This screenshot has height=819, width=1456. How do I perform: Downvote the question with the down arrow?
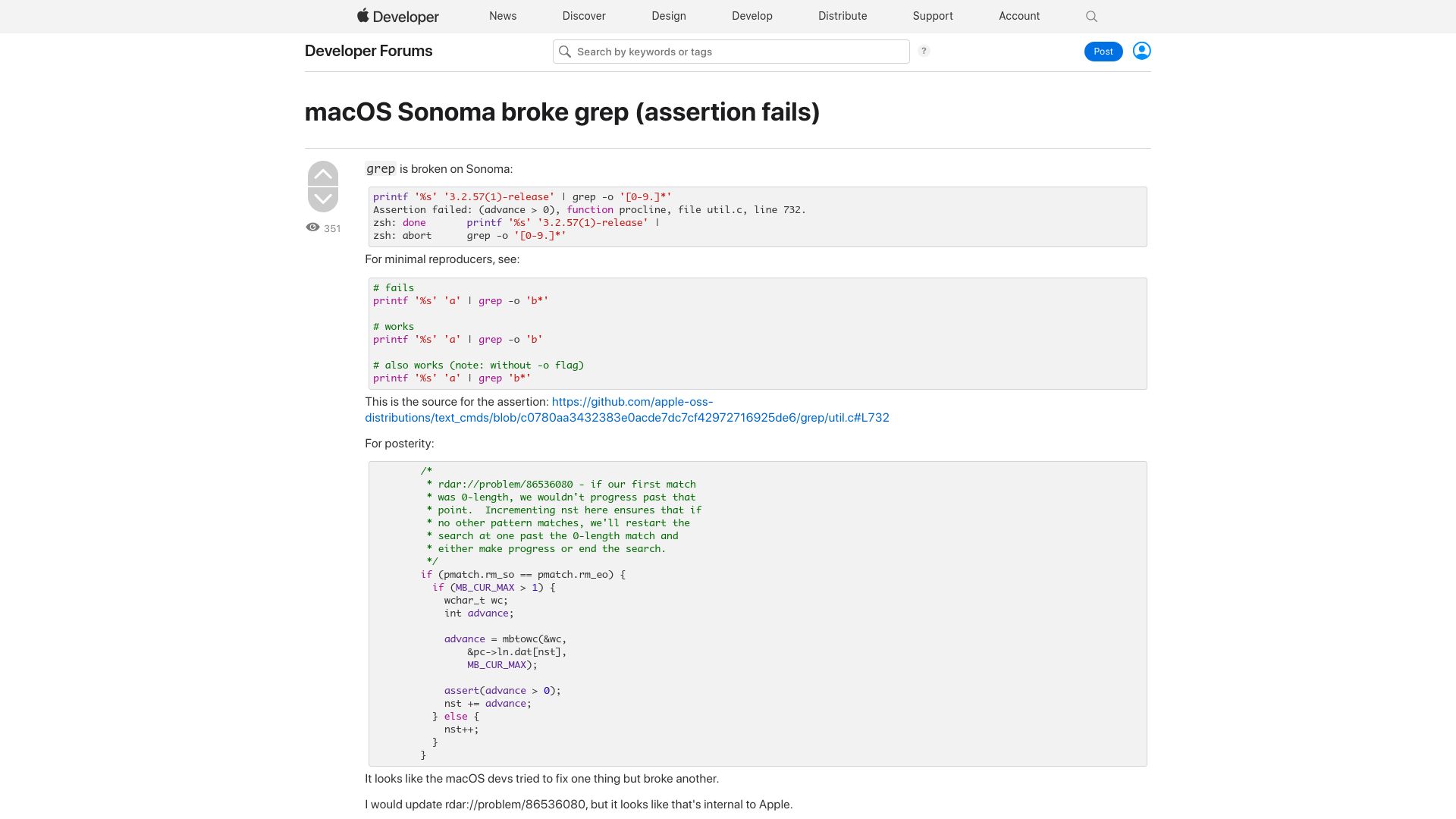(323, 199)
